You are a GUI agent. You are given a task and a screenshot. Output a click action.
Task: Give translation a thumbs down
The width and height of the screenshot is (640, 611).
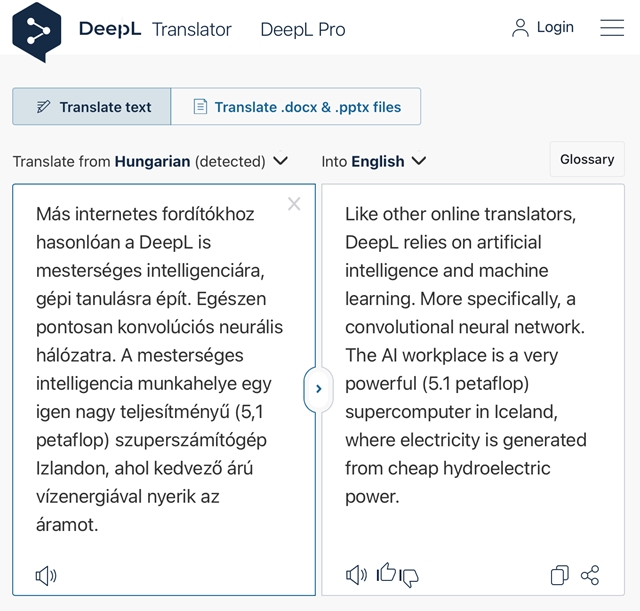pos(409,578)
